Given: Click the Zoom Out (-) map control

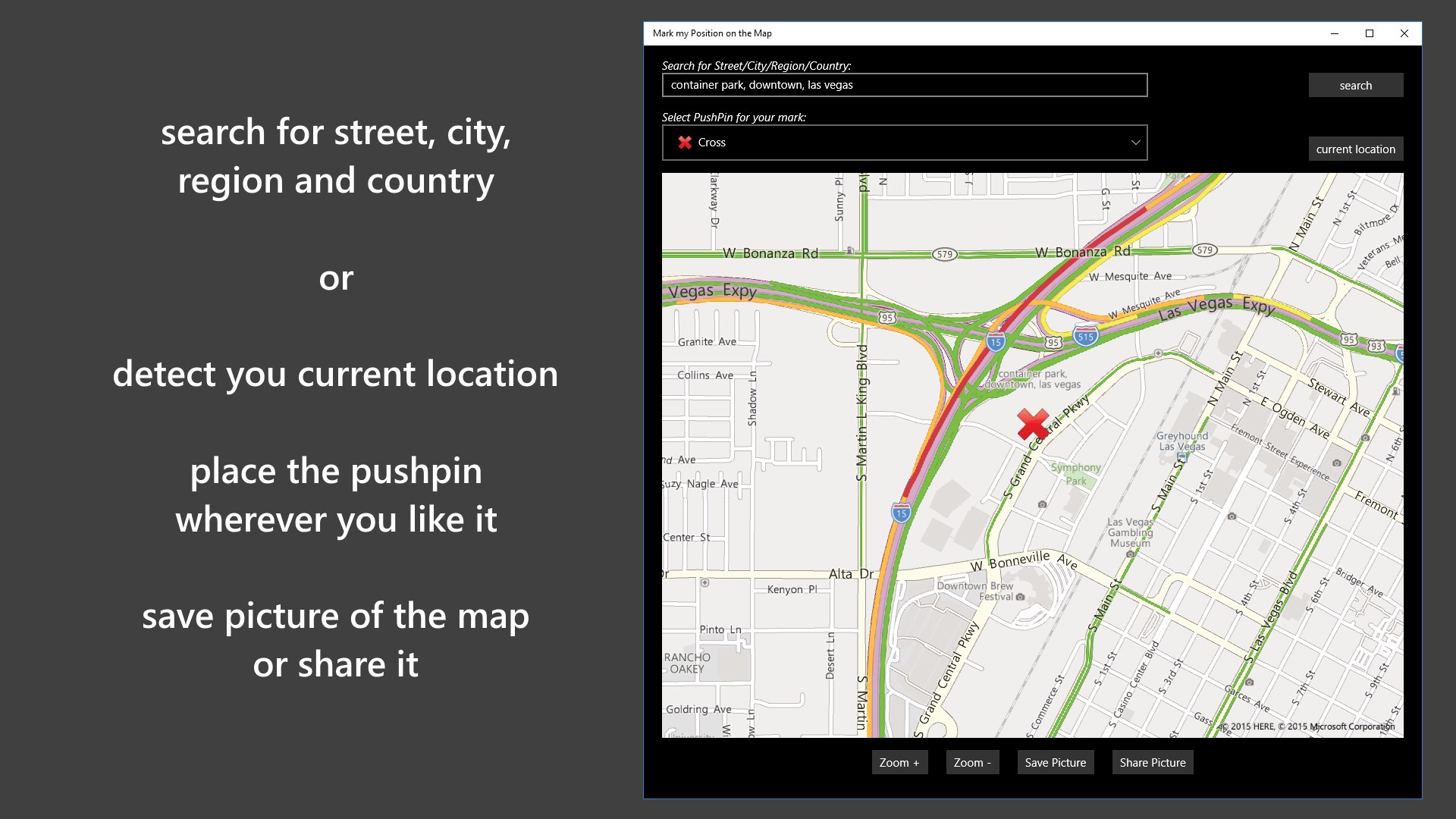Looking at the screenshot, I should 970,762.
